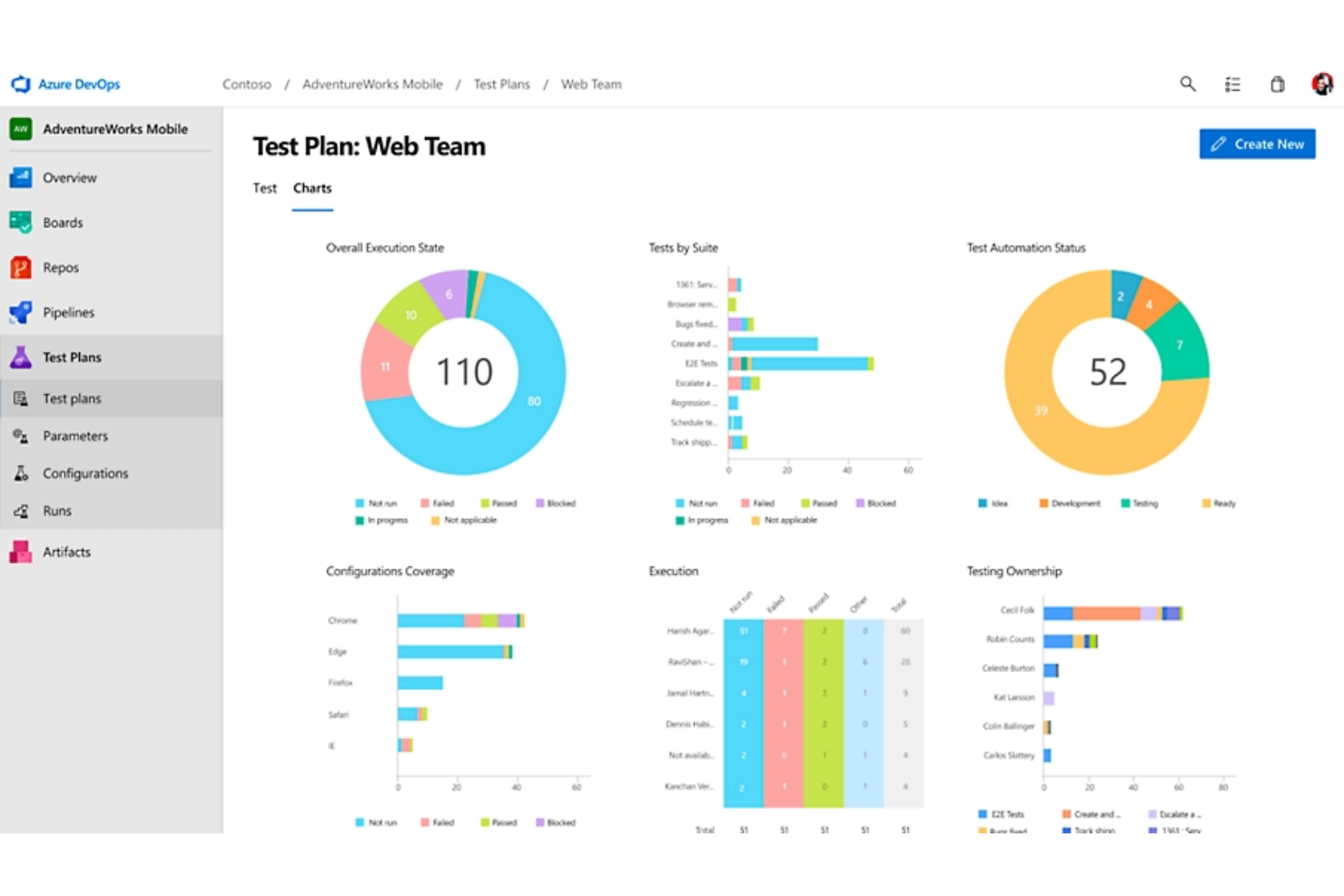Image resolution: width=1344 pixels, height=896 pixels.
Task: Open the Boards section in the sidebar
Action: [63, 222]
